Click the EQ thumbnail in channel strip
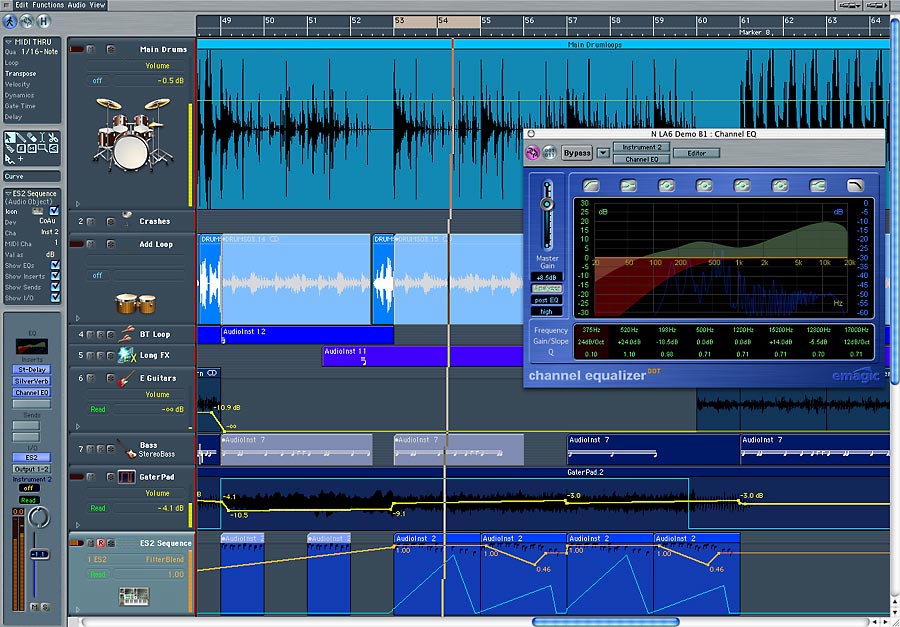Image resolution: width=900 pixels, height=627 pixels. coord(32,346)
